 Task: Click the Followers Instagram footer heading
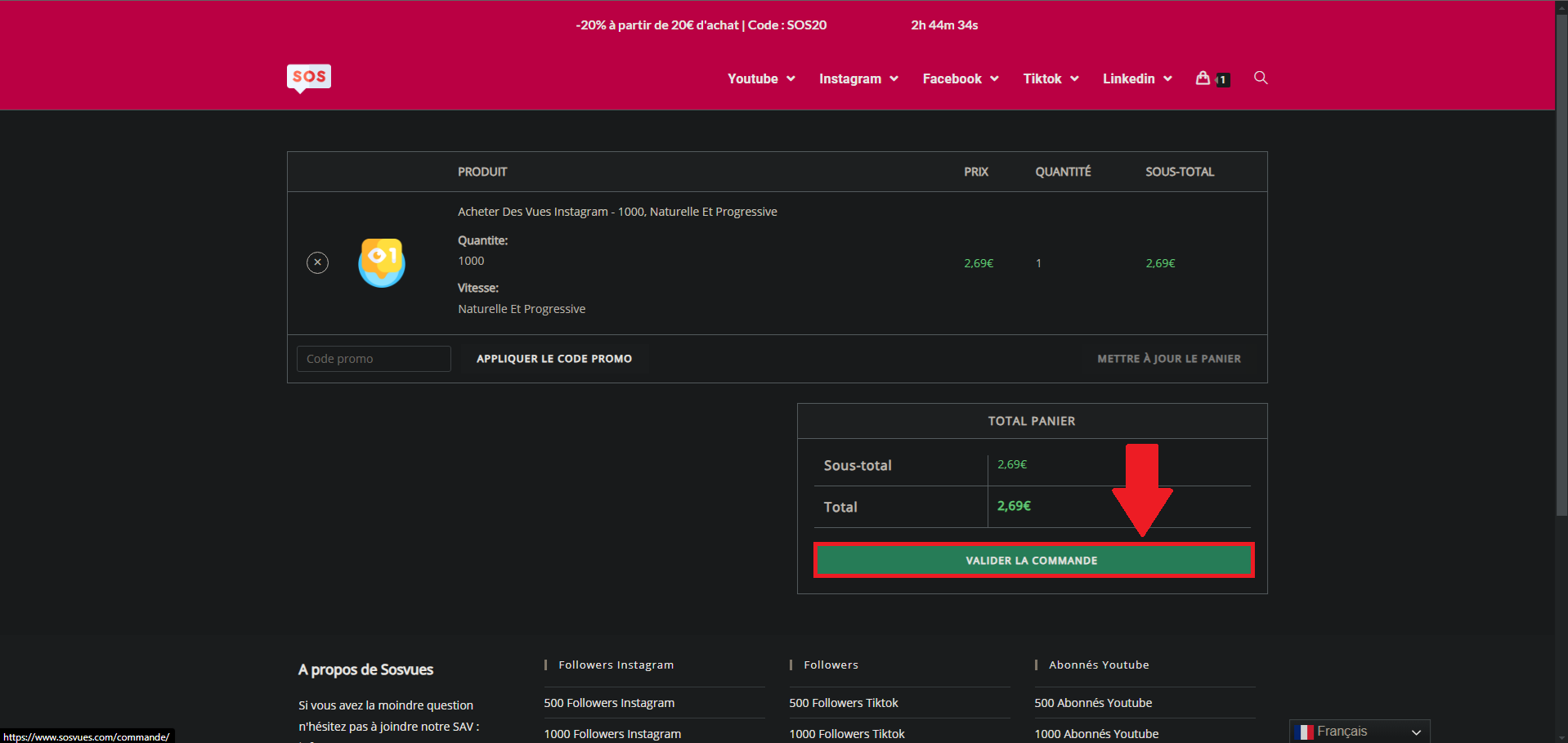(616, 665)
